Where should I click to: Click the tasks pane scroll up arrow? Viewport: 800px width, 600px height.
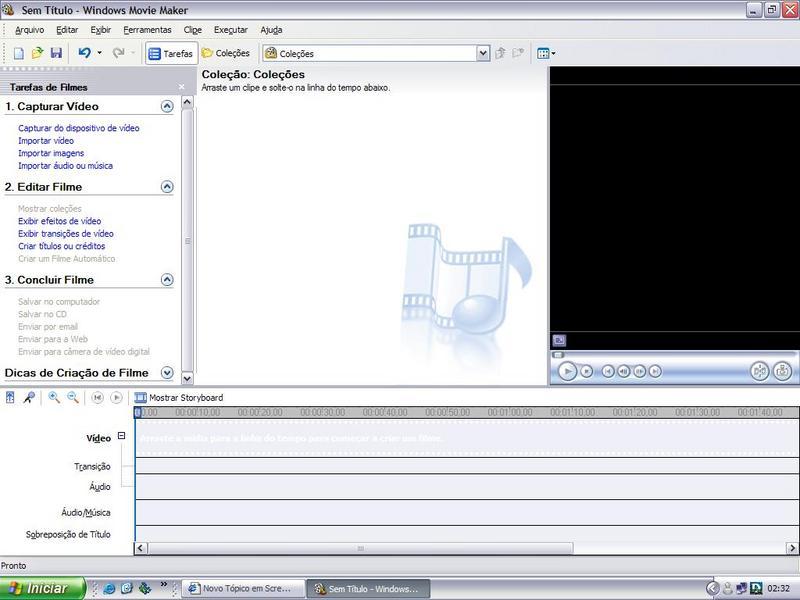[x=187, y=102]
